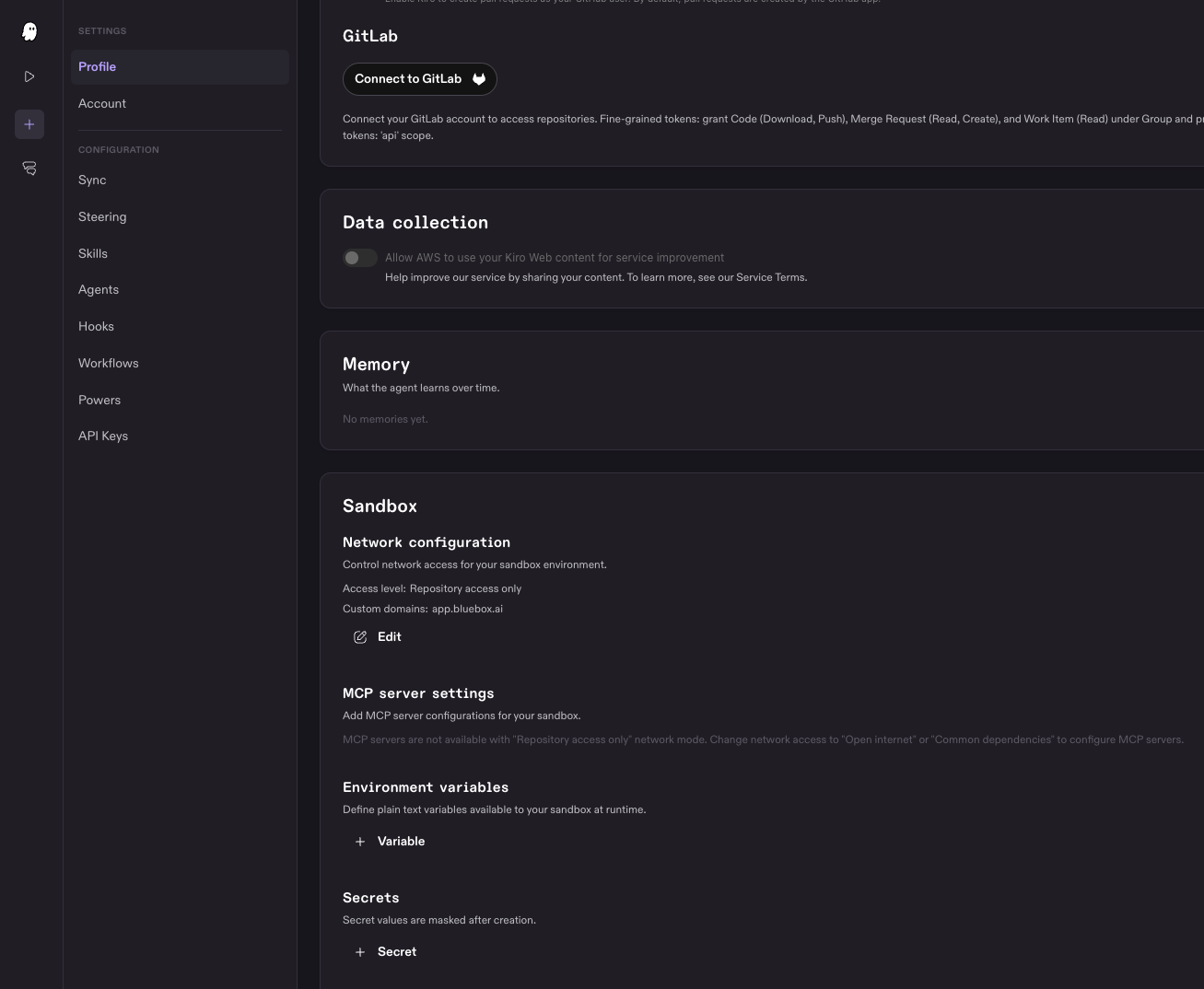Open Hooks configuration page
Viewport: 1204px width, 989px height.
pyautogui.click(x=180, y=327)
